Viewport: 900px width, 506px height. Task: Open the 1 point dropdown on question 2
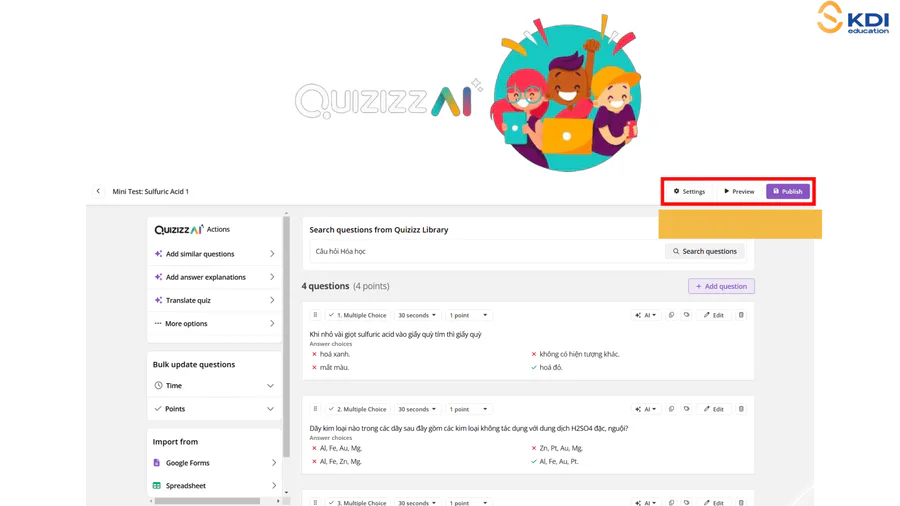click(468, 409)
